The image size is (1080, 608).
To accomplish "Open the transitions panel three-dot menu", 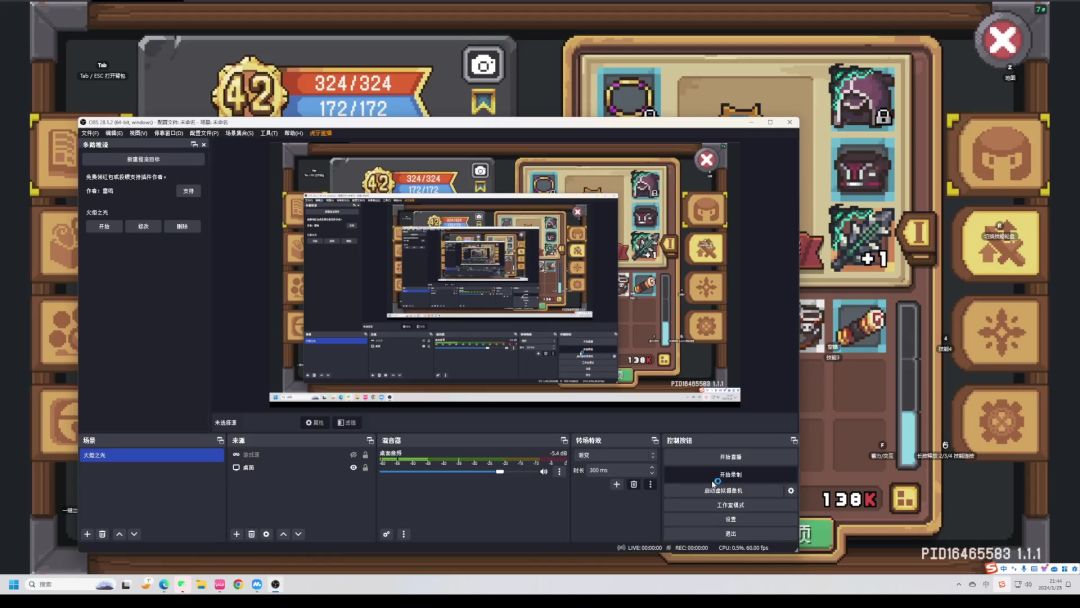I will point(648,484).
